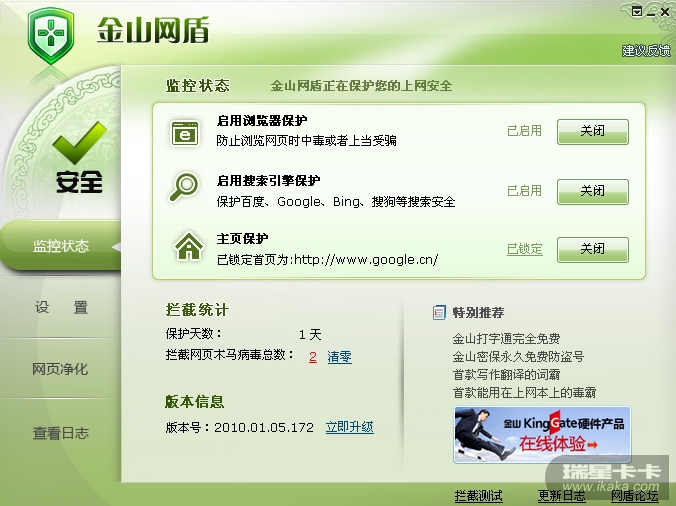
Task: Click the search engine protection magnifier icon
Action: [184, 187]
